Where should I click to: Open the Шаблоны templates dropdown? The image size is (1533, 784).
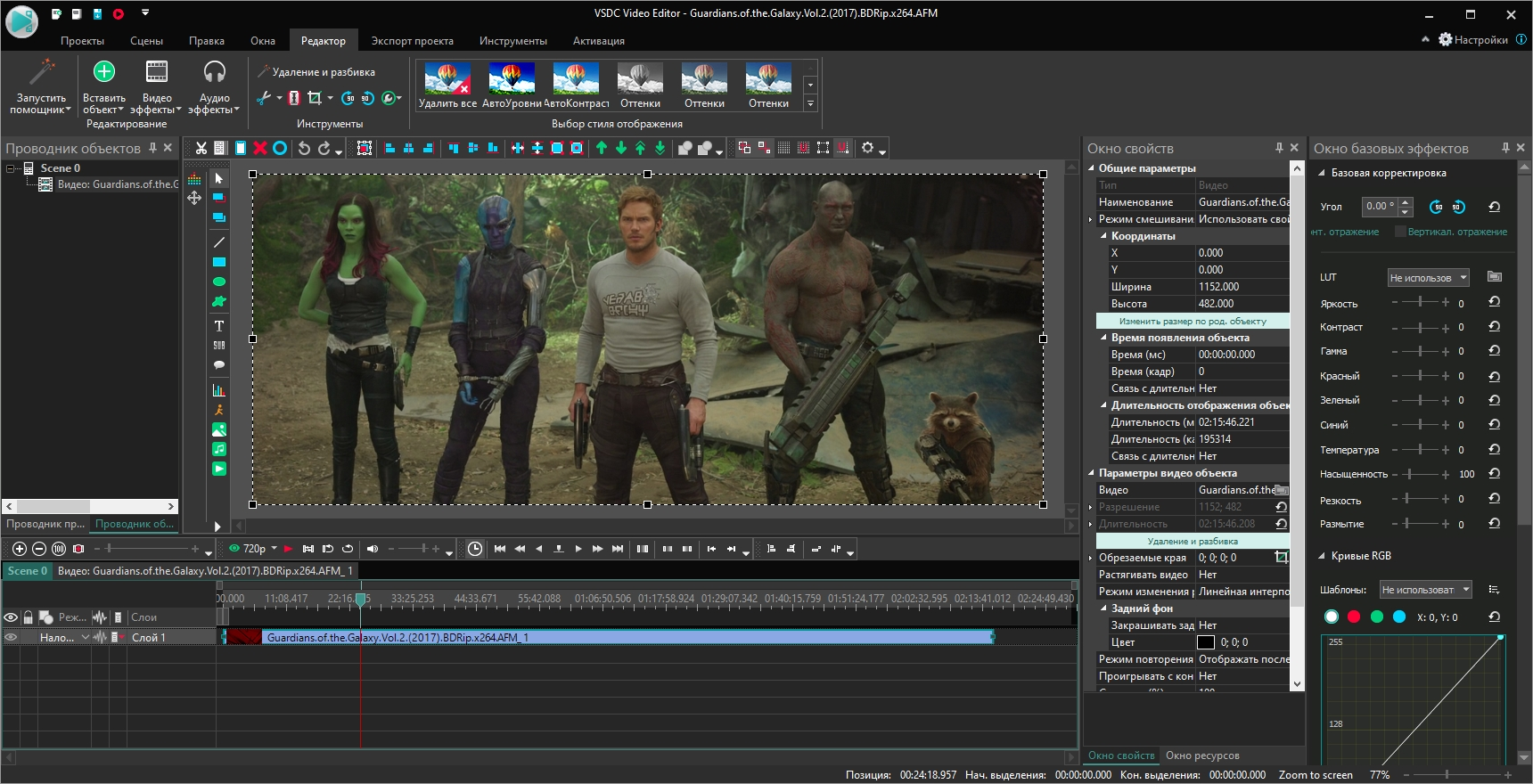coord(1425,590)
